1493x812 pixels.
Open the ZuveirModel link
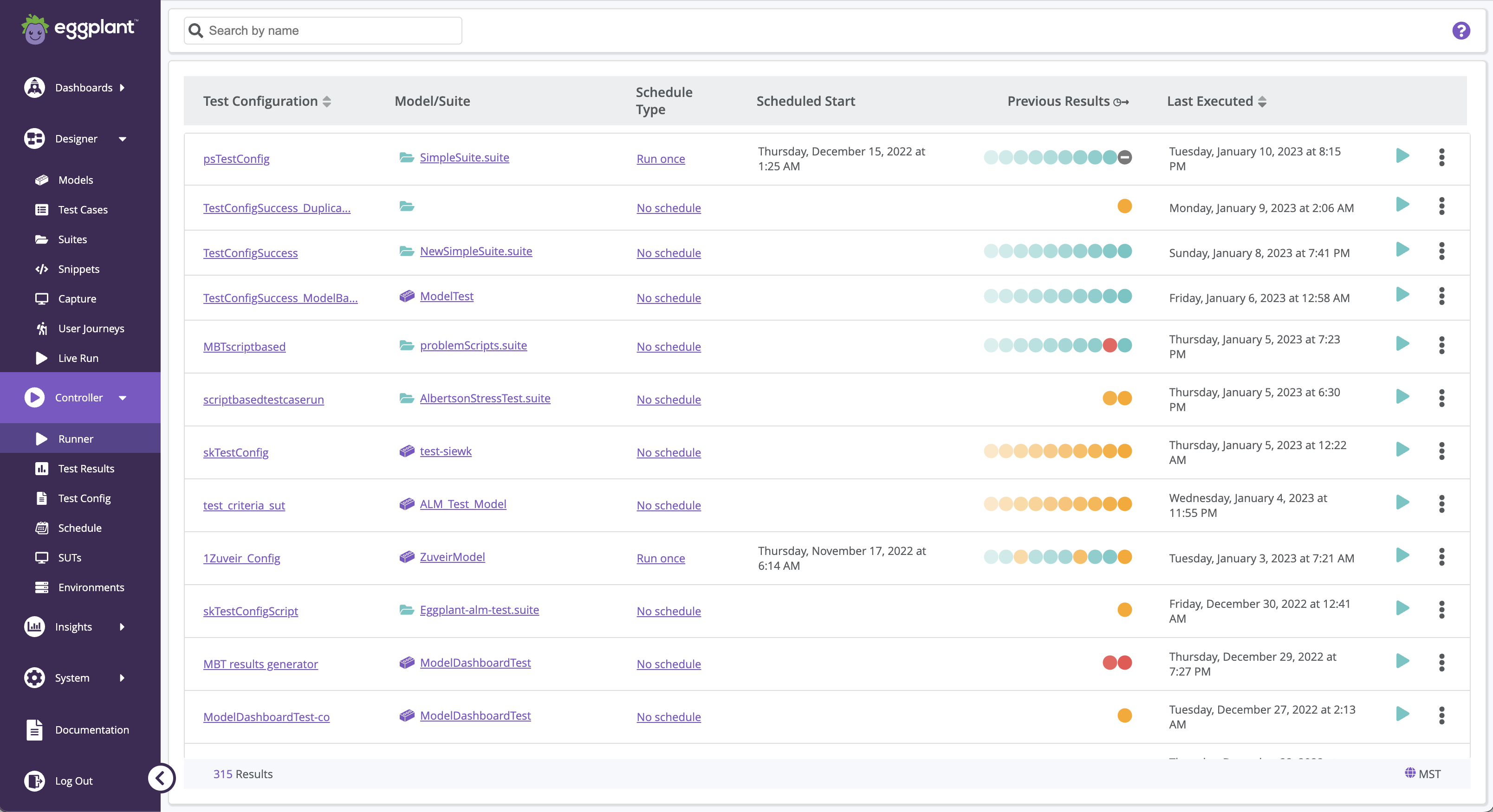pos(452,557)
